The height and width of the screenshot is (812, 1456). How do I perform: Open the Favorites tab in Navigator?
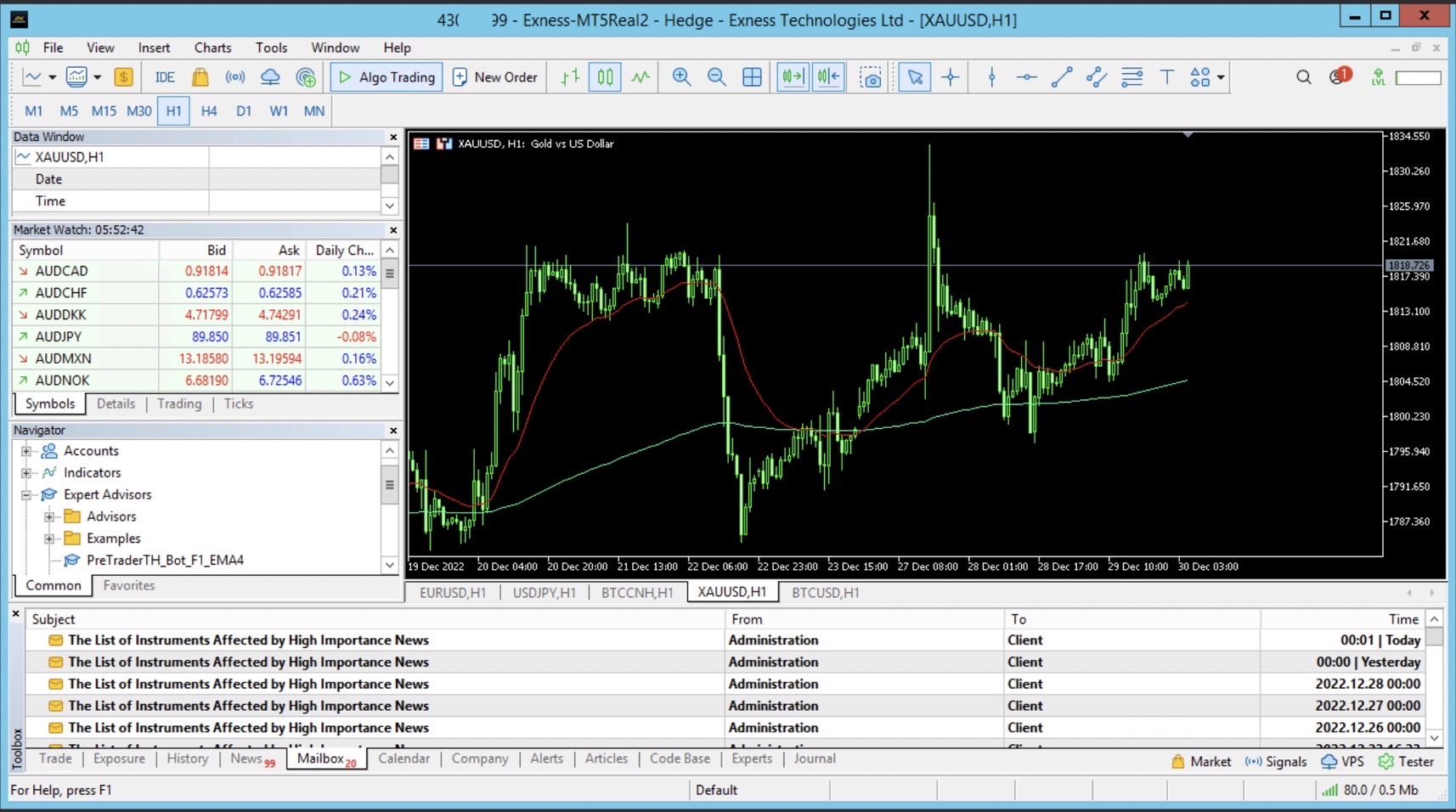pyautogui.click(x=129, y=586)
